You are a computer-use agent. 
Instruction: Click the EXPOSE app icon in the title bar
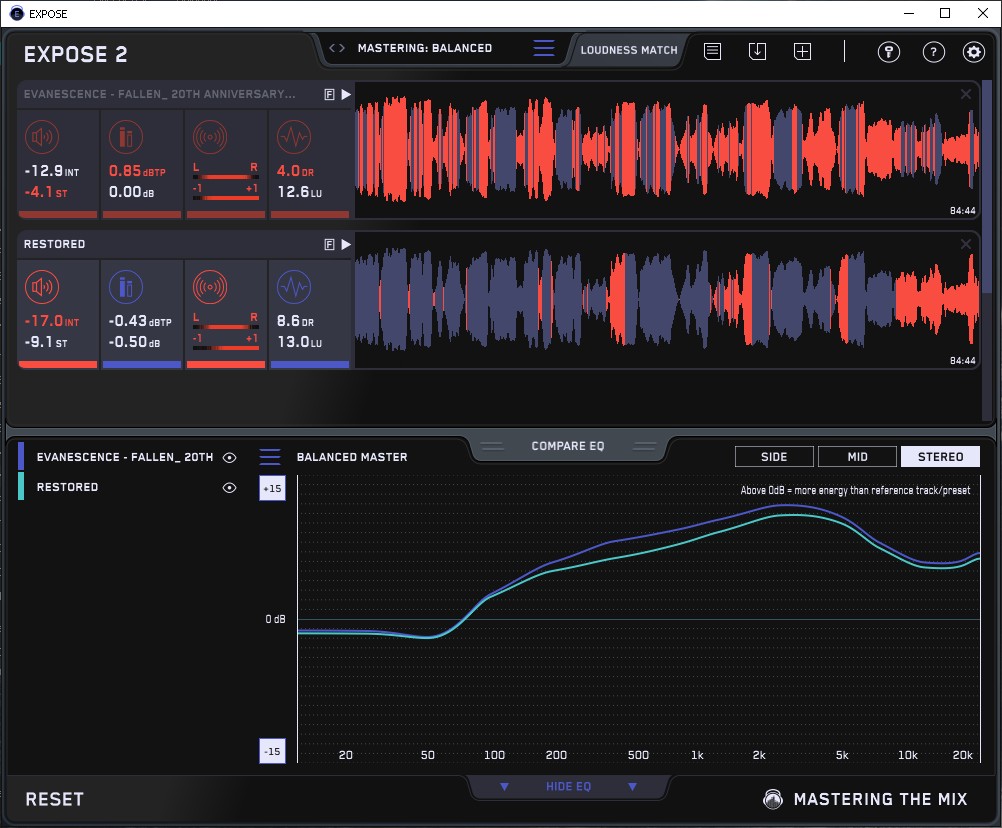click(x=17, y=13)
